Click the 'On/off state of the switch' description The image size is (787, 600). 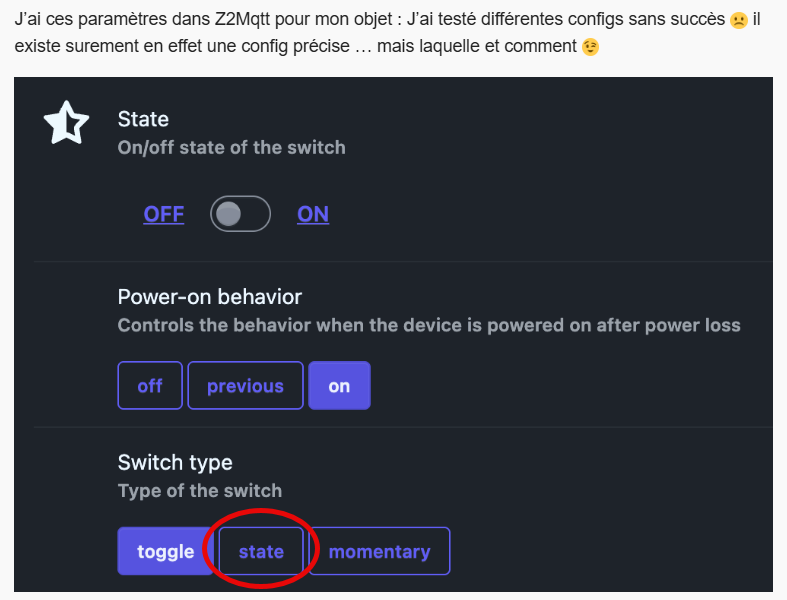[231, 148]
